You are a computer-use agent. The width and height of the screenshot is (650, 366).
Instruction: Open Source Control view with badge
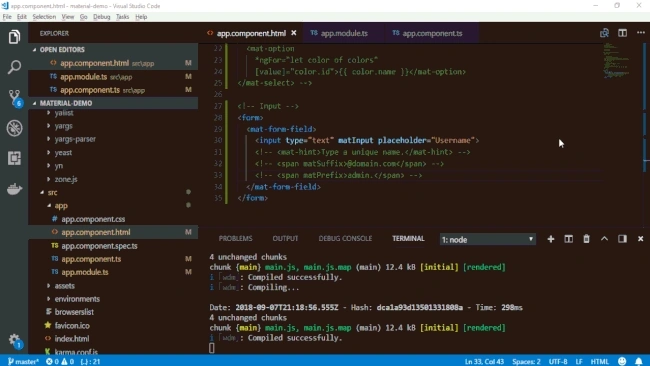coord(15,98)
